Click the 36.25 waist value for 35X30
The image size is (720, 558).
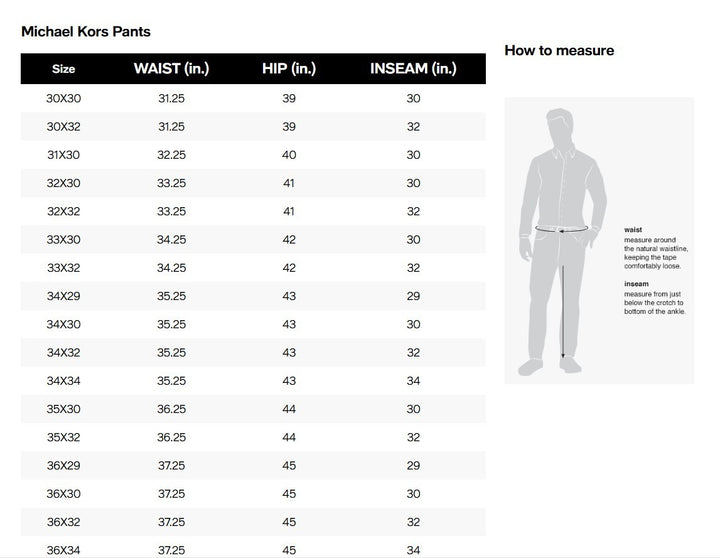coord(171,409)
